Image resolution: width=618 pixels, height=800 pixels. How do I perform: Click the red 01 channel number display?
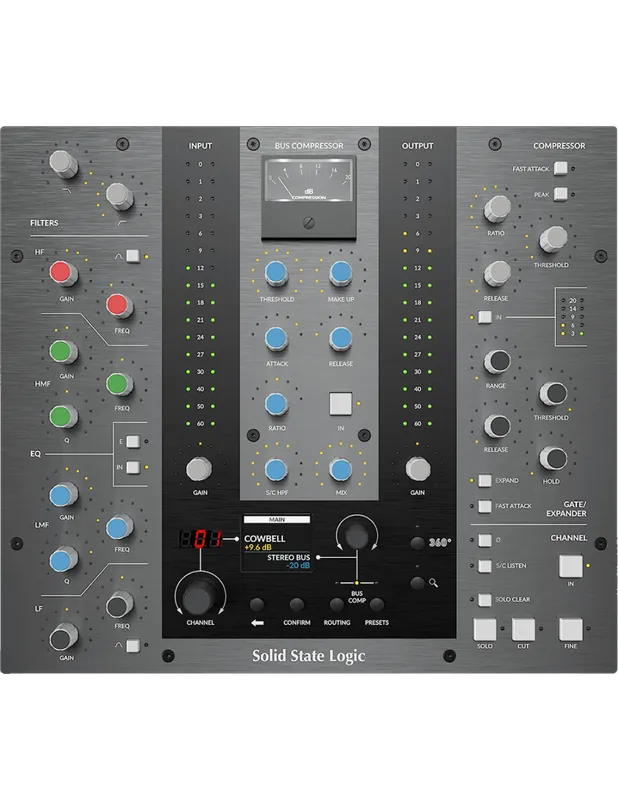[200, 539]
